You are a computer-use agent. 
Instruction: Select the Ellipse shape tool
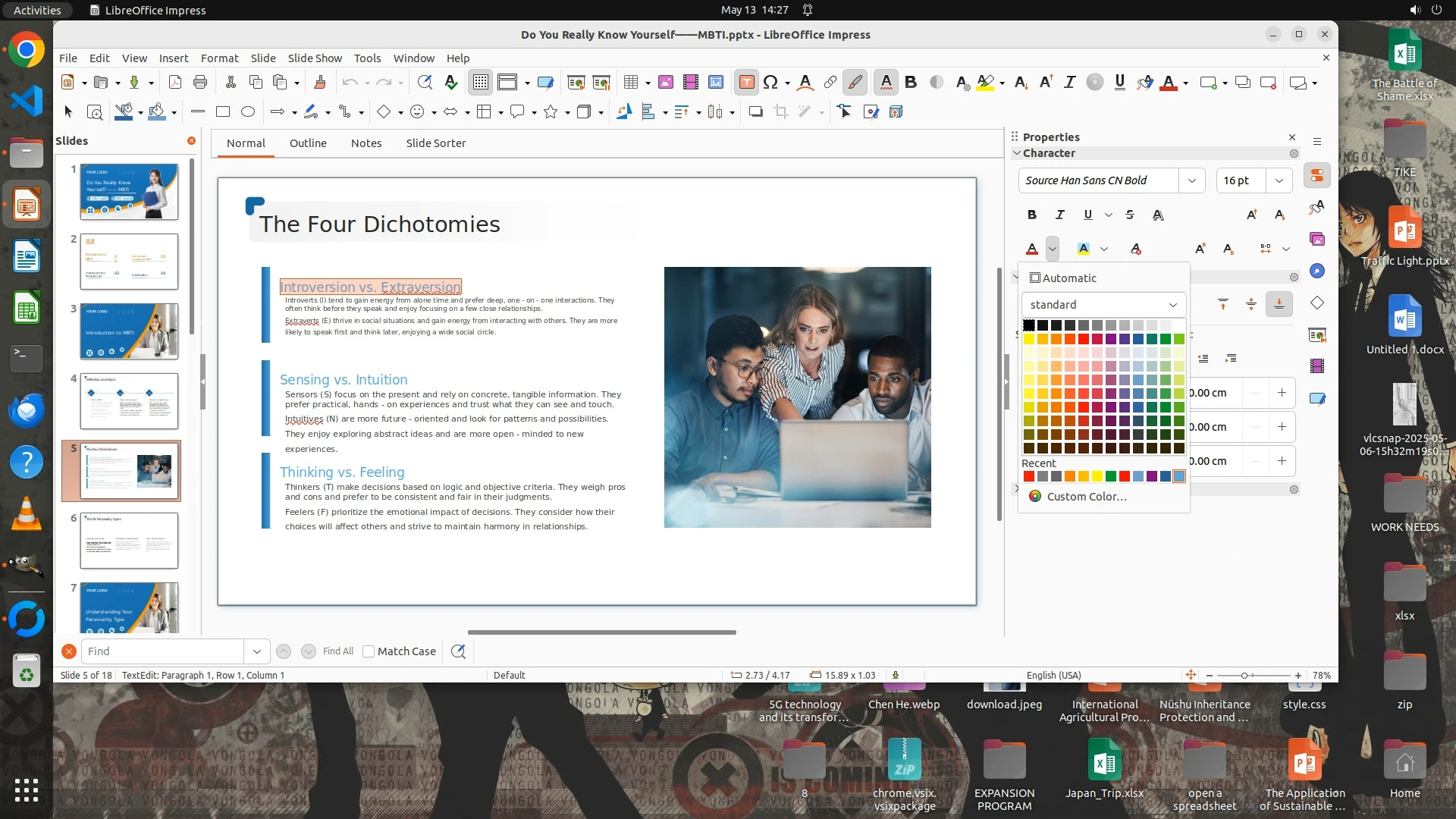click(x=248, y=111)
